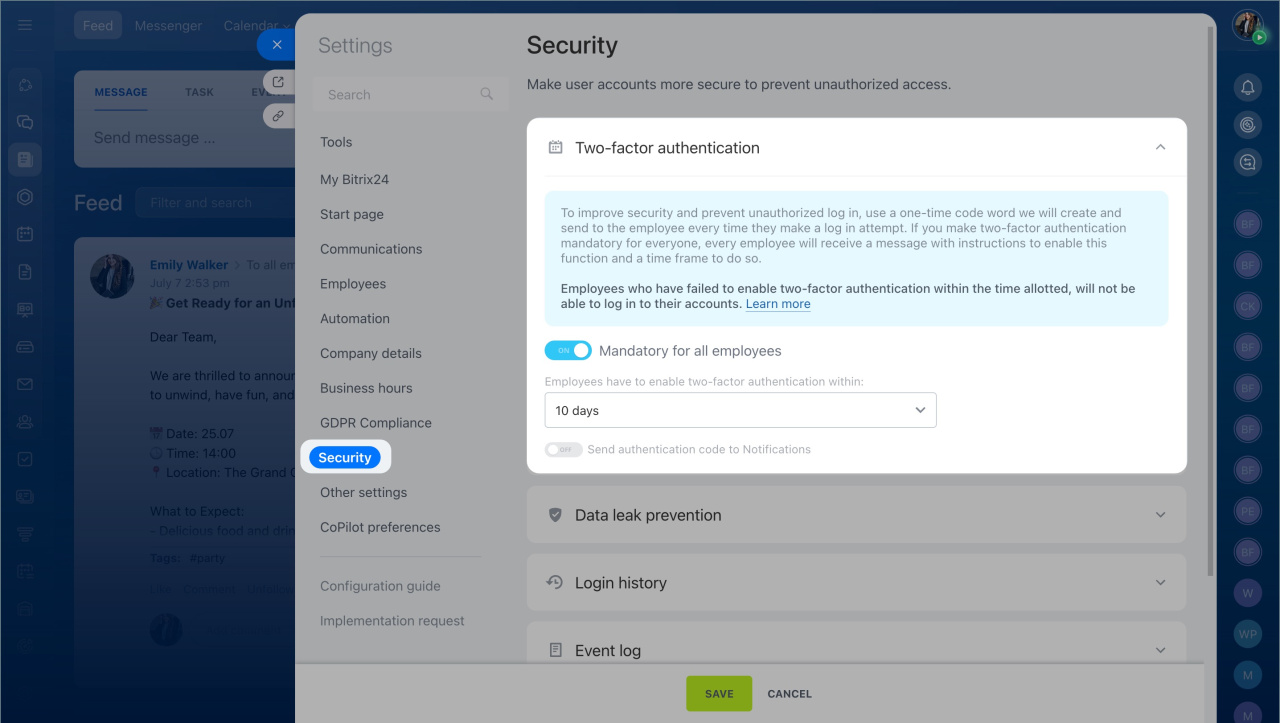Open the Employees settings section
Viewport: 1280px width, 723px height.
pos(353,284)
